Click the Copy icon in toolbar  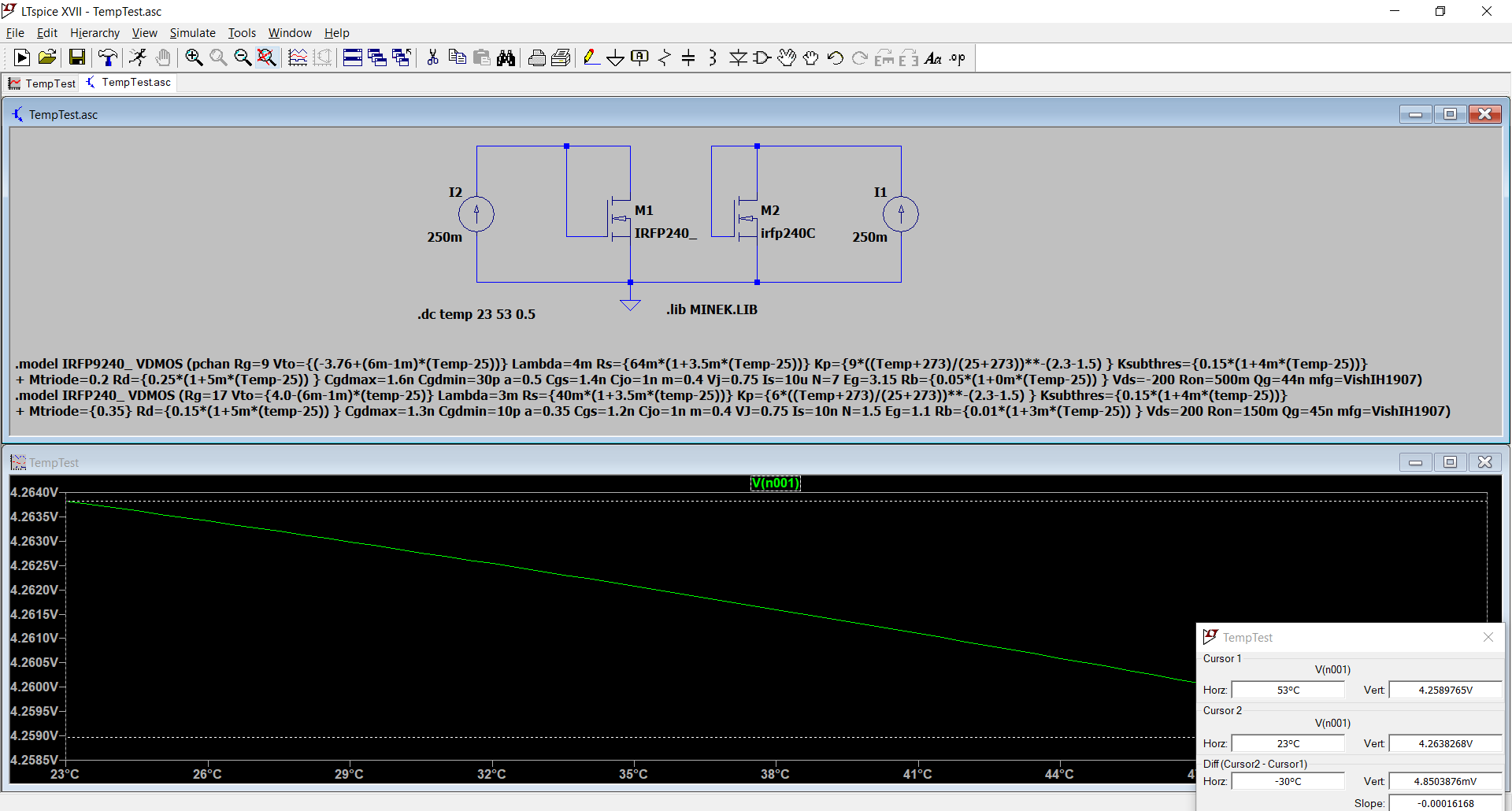pyautogui.click(x=457, y=57)
